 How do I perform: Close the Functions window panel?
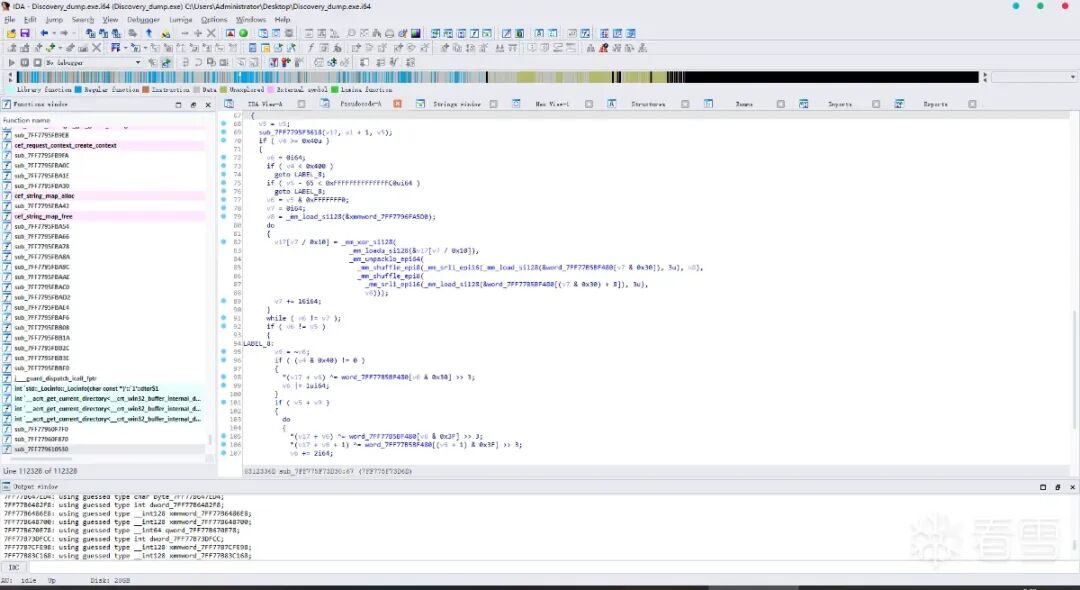[x=208, y=105]
